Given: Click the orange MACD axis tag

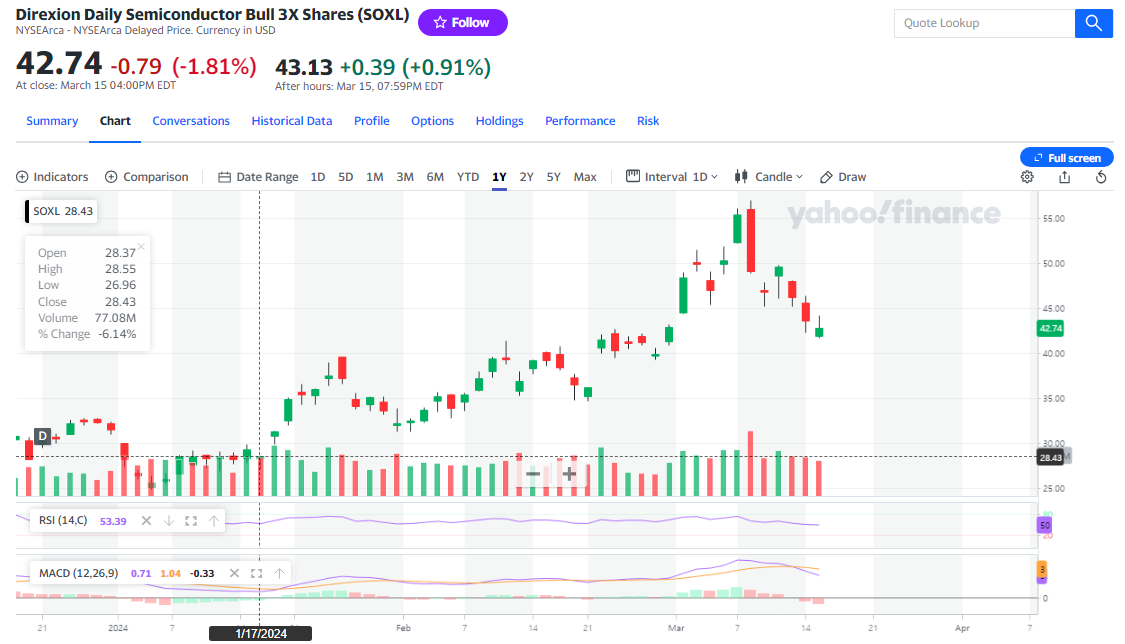Looking at the screenshot, I should (x=1042, y=570).
